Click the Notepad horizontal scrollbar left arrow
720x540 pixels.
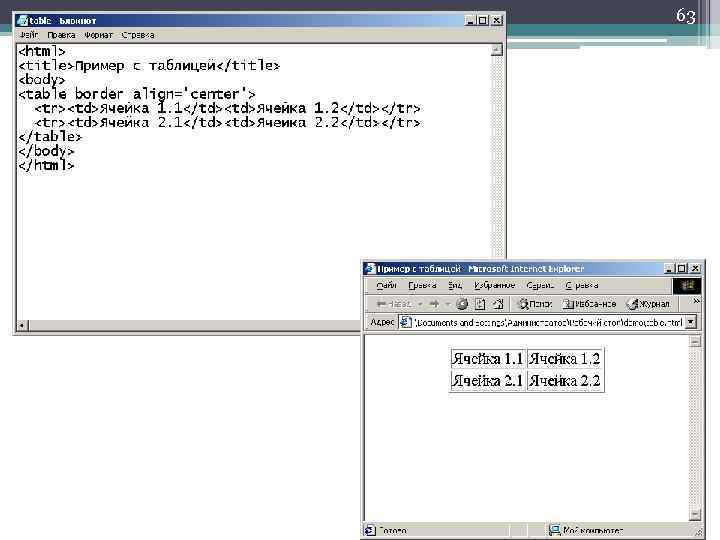tap(22, 325)
